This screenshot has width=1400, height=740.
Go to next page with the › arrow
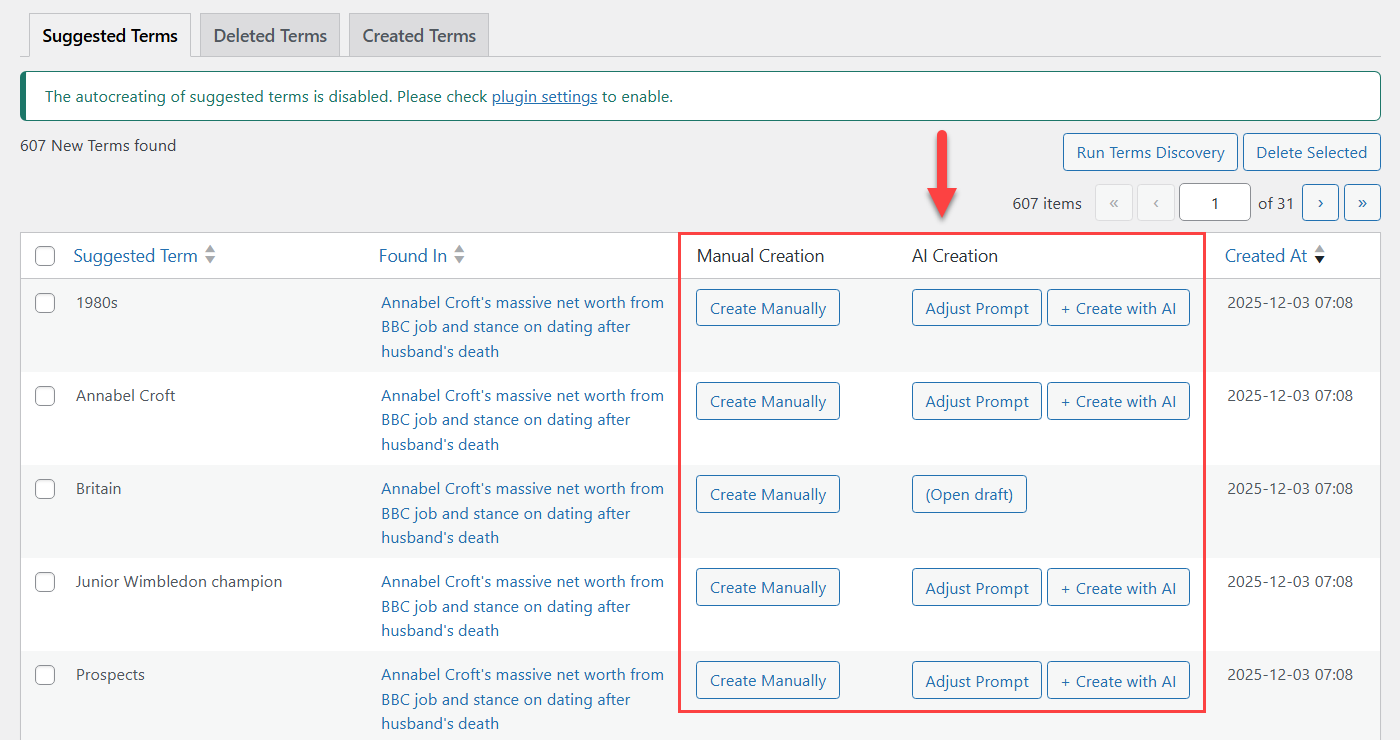pyautogui.click(x=1320, y=202)
